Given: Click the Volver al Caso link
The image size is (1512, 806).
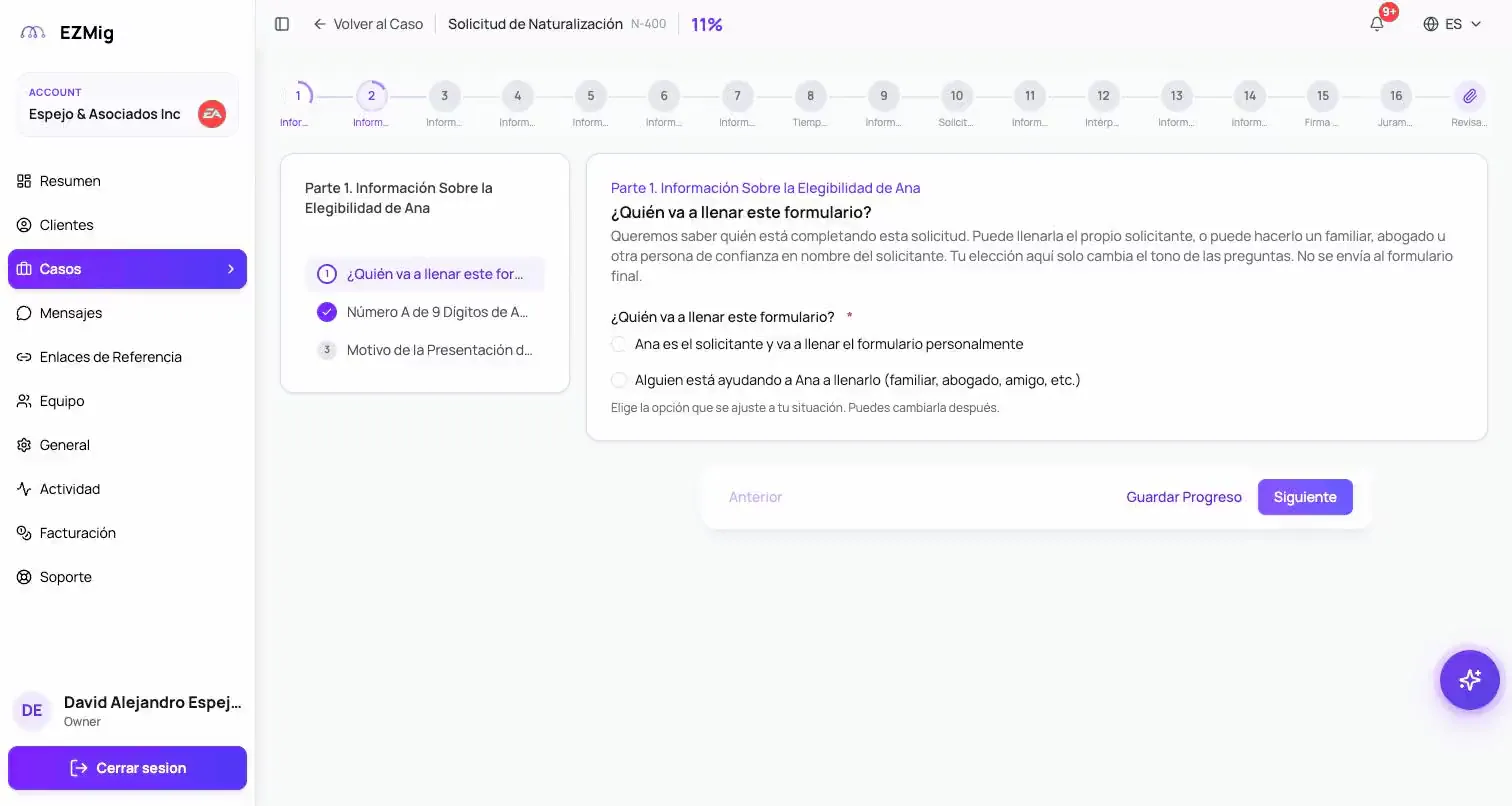Looking at the screenshot, I should pos(368,24).
